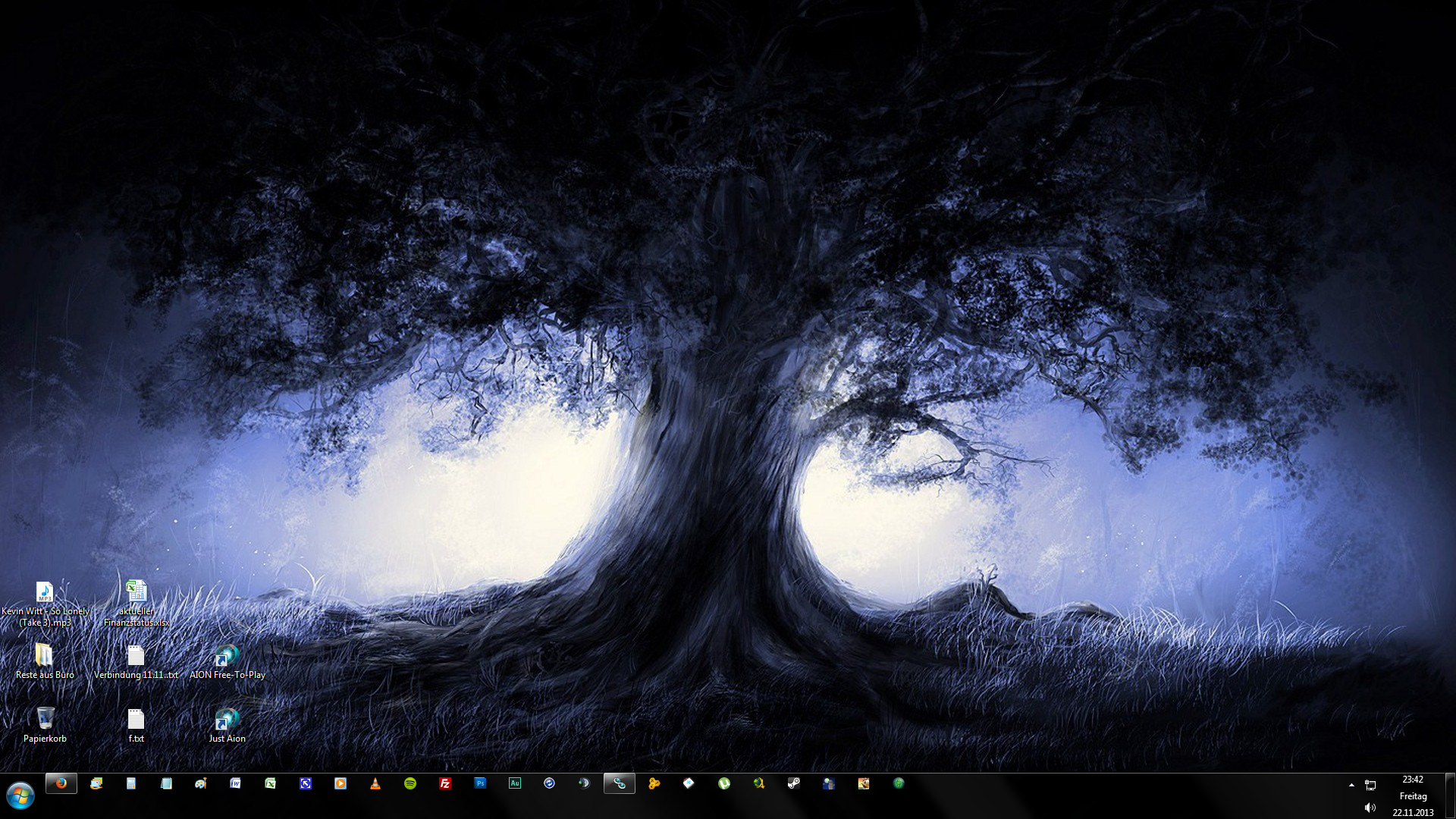Launch Steam from the taskbar
Viewport: 1456px width, 819px height.
(x=794, y=783)
